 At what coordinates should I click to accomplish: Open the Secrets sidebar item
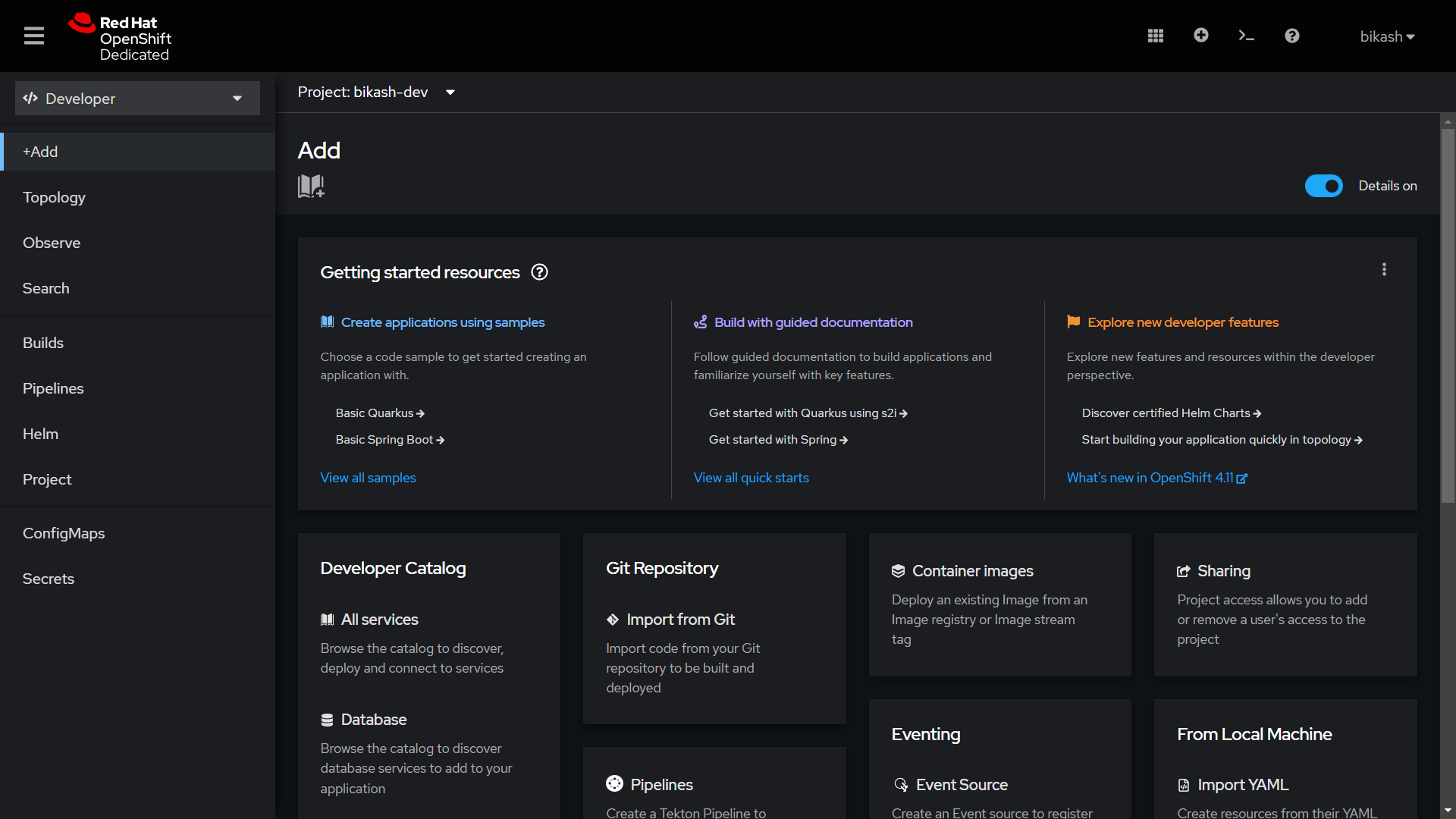[137, 579]
